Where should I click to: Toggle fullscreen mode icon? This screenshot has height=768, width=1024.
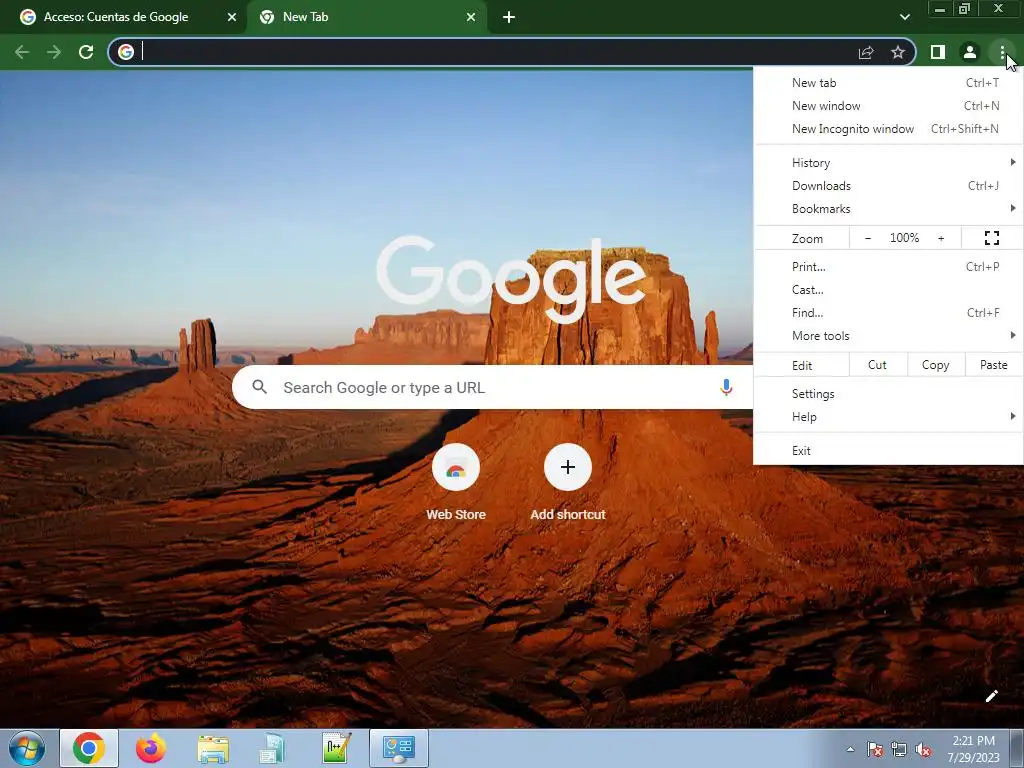991,238
